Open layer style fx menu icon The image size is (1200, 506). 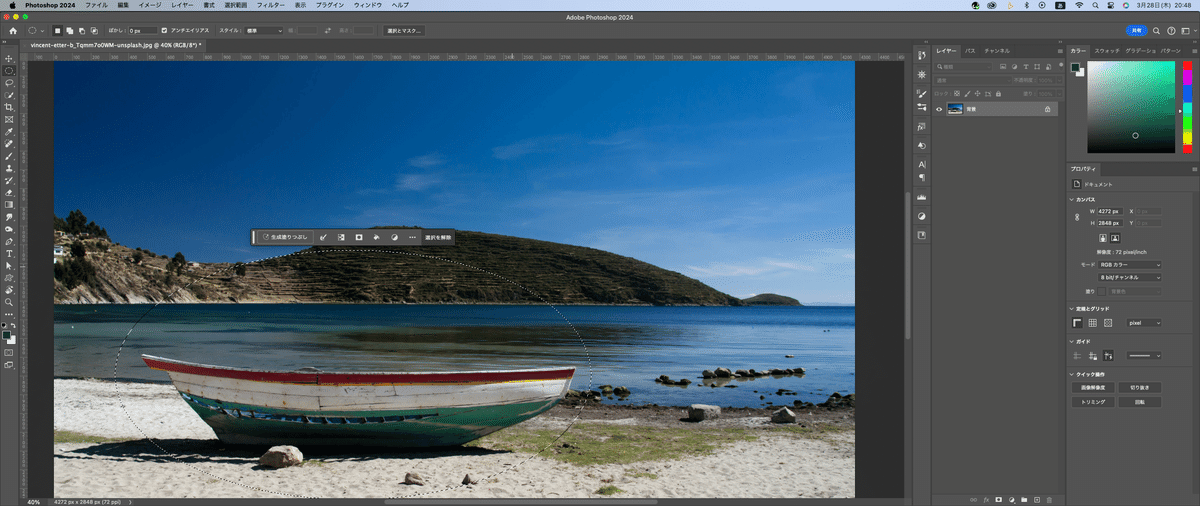point(985,498)
